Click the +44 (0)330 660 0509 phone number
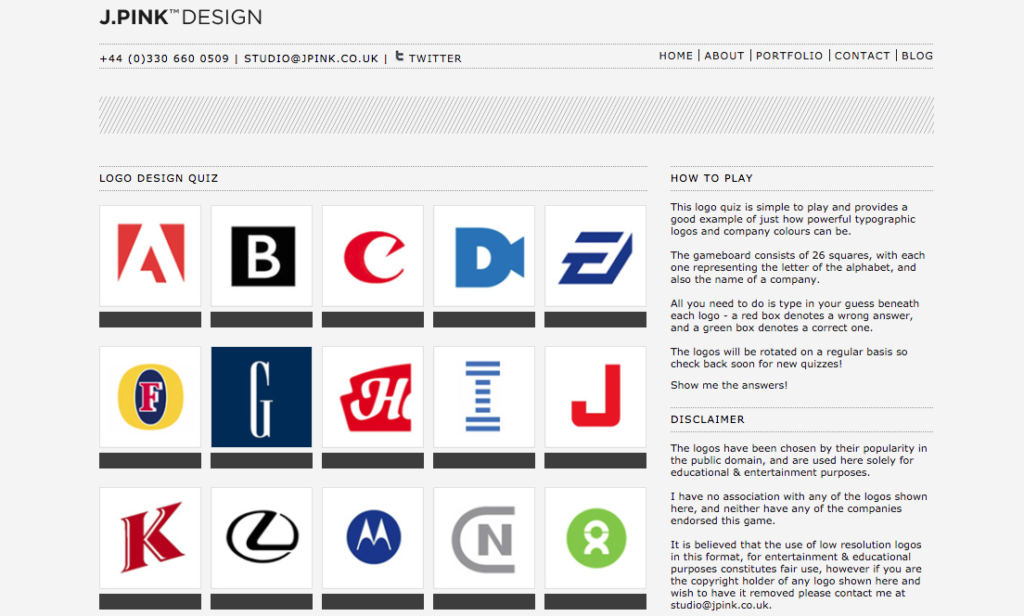This screenshot has width=1024, height=616. (x=165, y=58)
